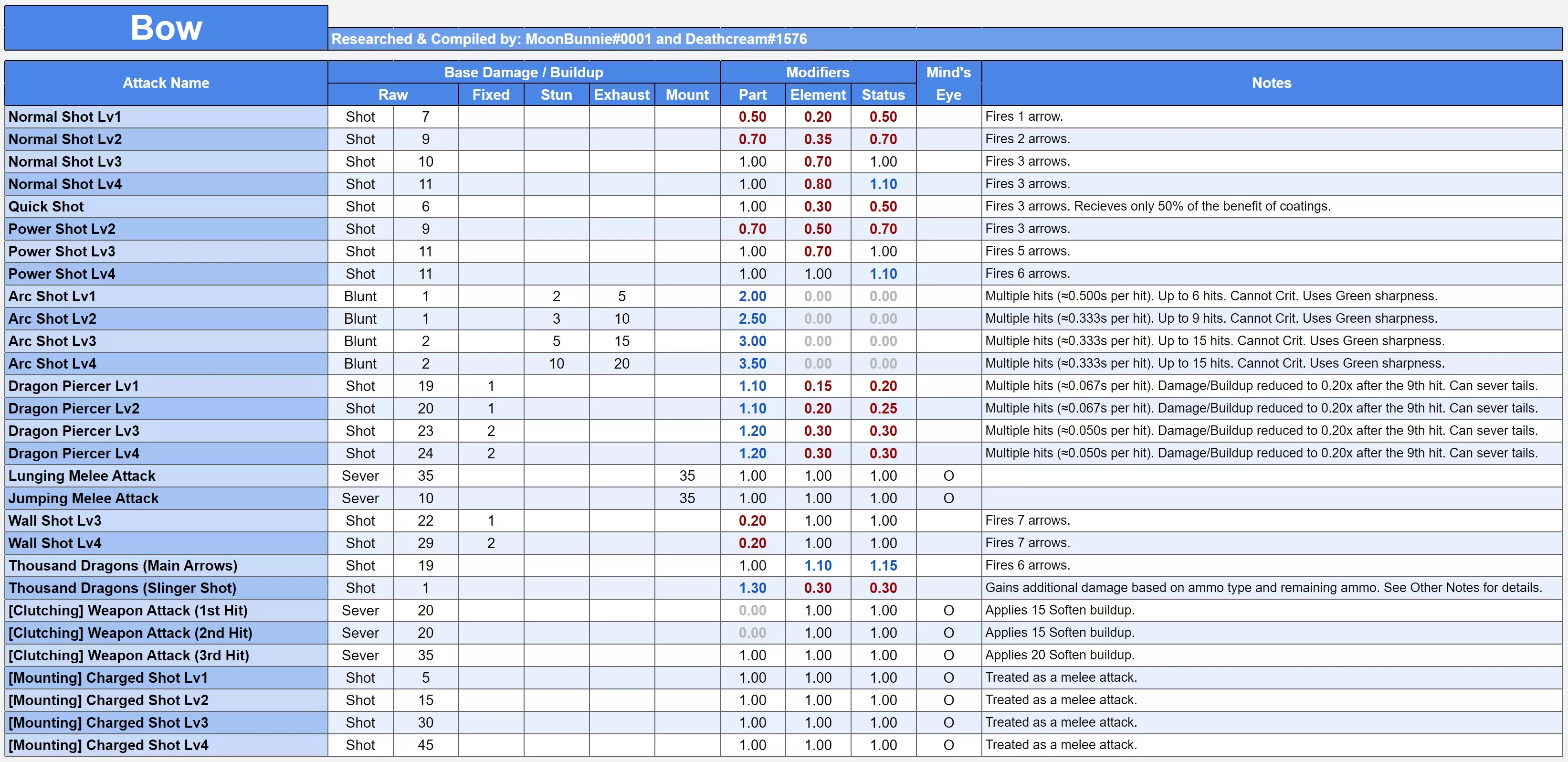Click Wall Shot Lv4 raw value 29
The image size is (1568, 762).
pos(425,543)
